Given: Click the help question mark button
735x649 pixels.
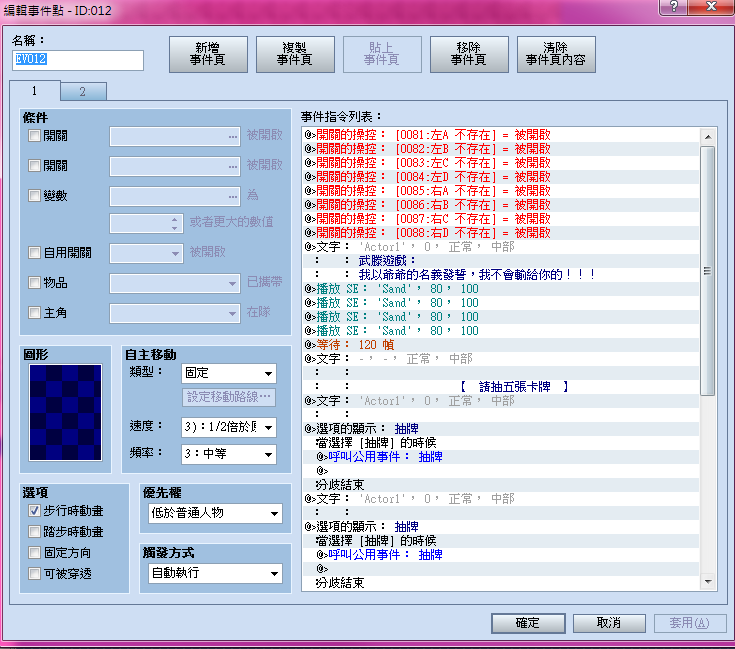Looking at the screenshot, I should 674,7.
